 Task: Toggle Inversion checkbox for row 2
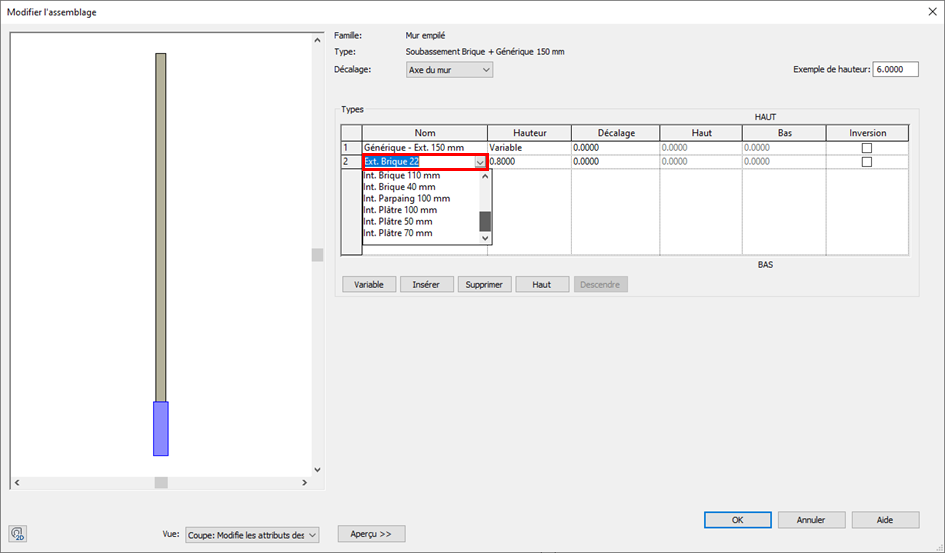click(867, 162)
